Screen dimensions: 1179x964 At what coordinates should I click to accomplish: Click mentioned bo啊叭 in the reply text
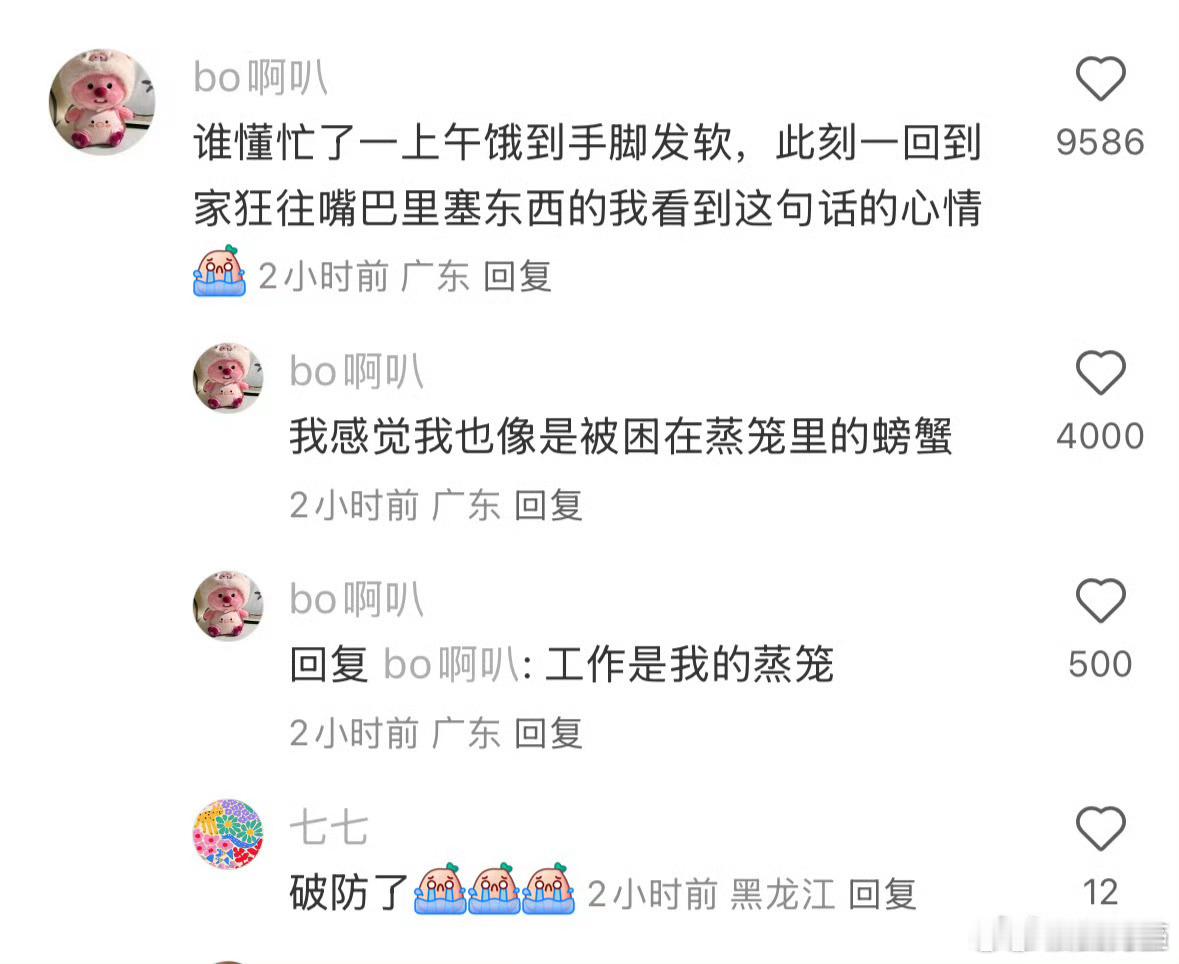(x=452, y=665)
